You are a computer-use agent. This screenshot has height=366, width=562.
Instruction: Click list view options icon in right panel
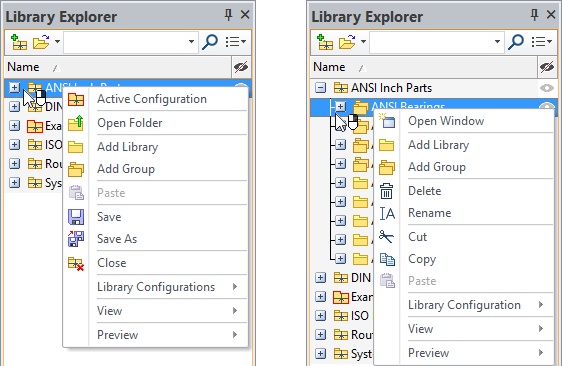pos(542,42)
